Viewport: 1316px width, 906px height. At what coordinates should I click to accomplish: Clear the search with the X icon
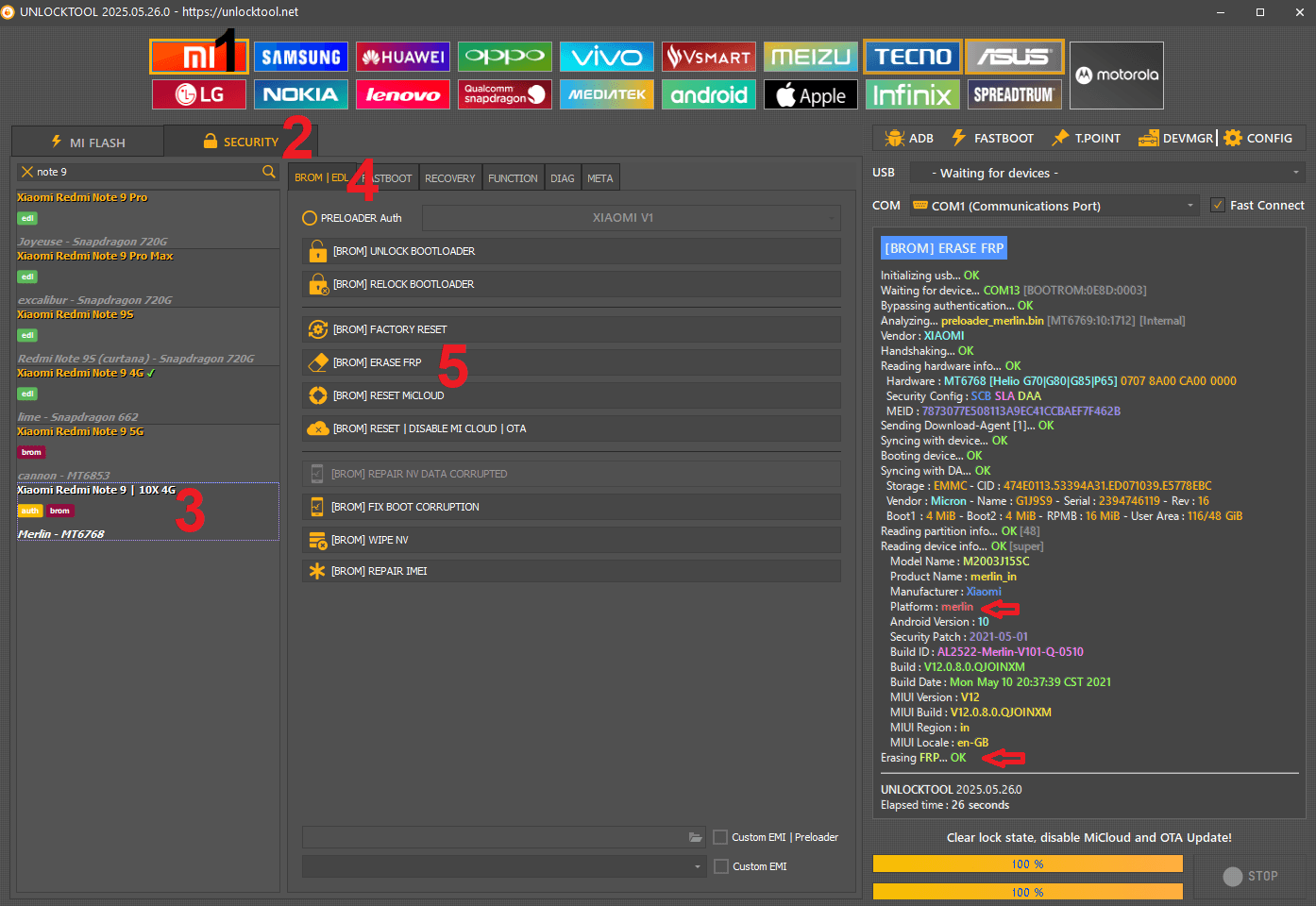point(27,172)
